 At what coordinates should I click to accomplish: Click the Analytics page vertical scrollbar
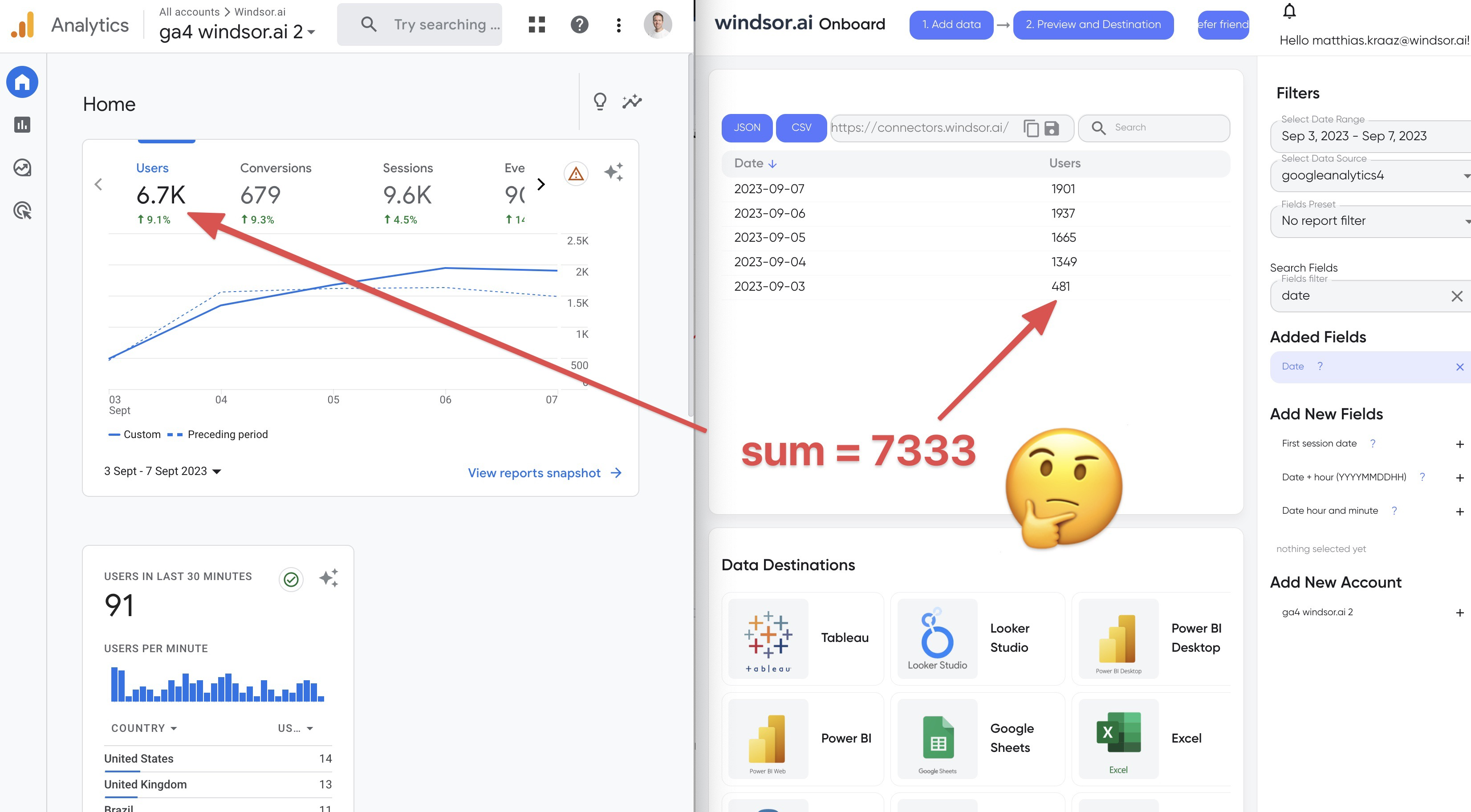pos(691,234)
